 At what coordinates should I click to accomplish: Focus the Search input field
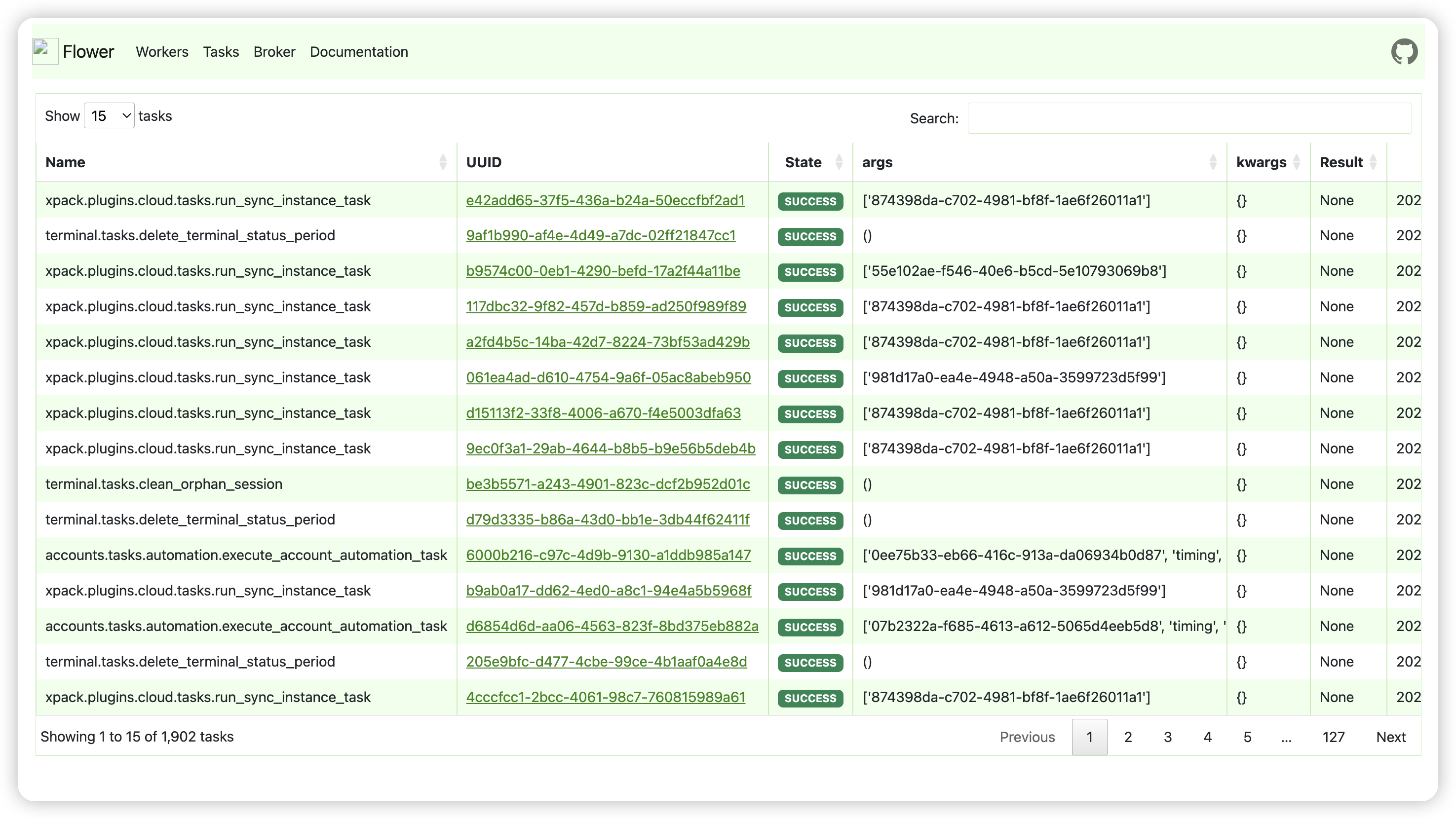[1189, 118]
